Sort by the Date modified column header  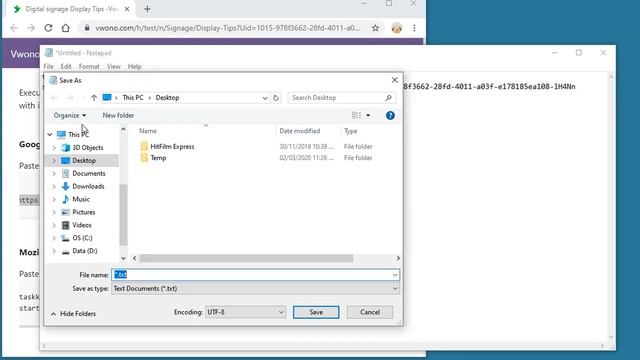300,131
